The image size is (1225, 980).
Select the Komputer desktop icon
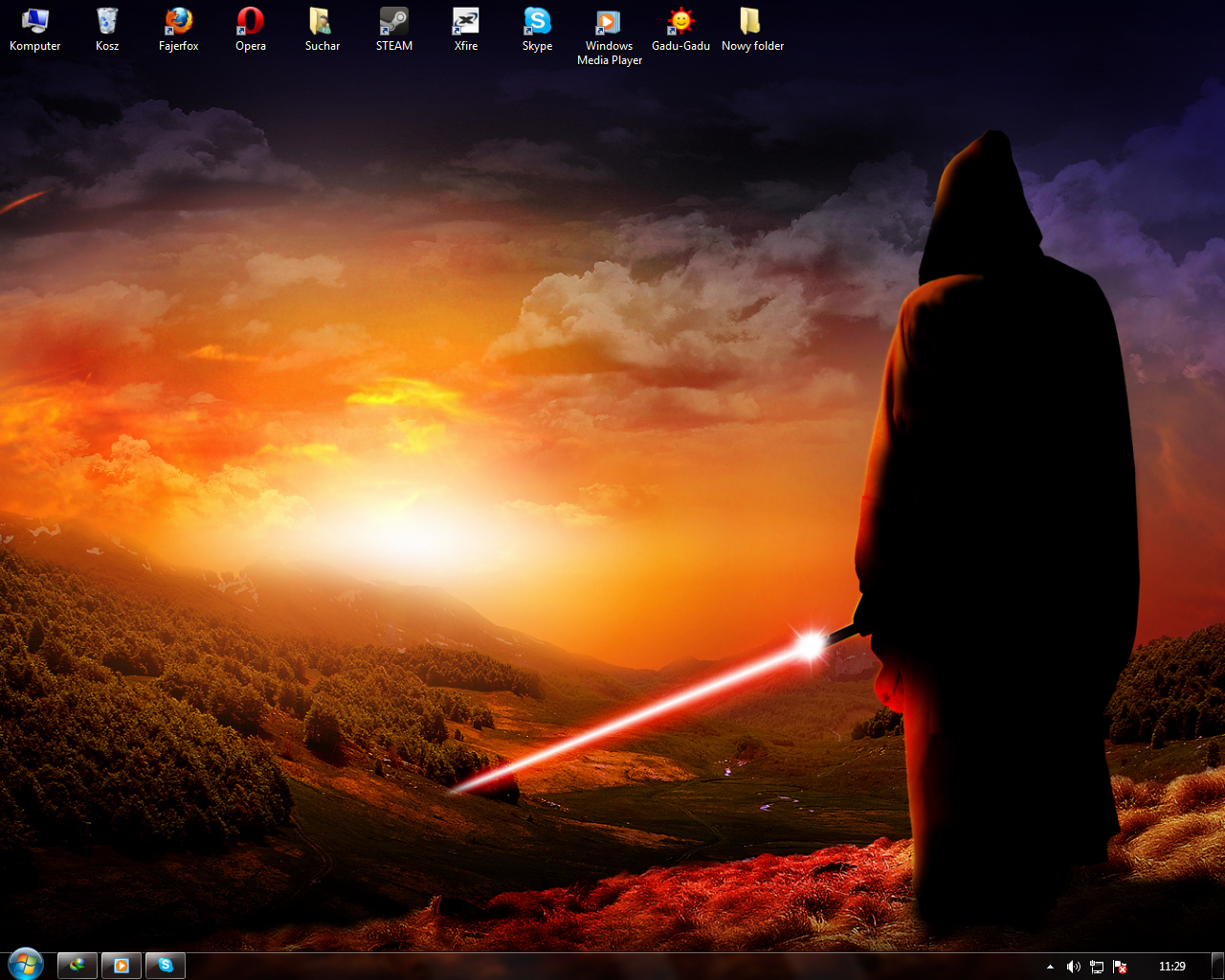coord(35,29)
